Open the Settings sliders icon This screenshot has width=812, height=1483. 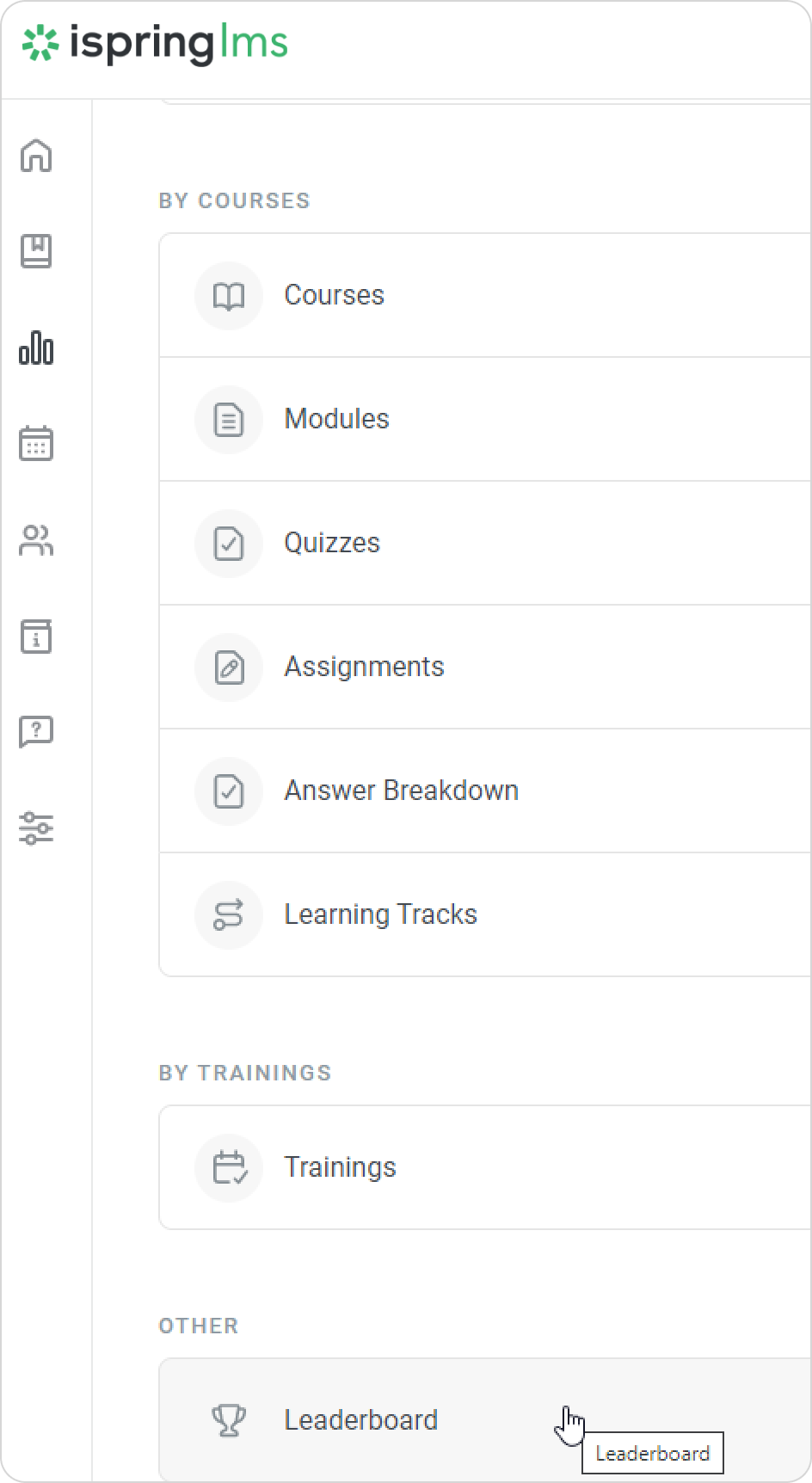tap(36, 828)
